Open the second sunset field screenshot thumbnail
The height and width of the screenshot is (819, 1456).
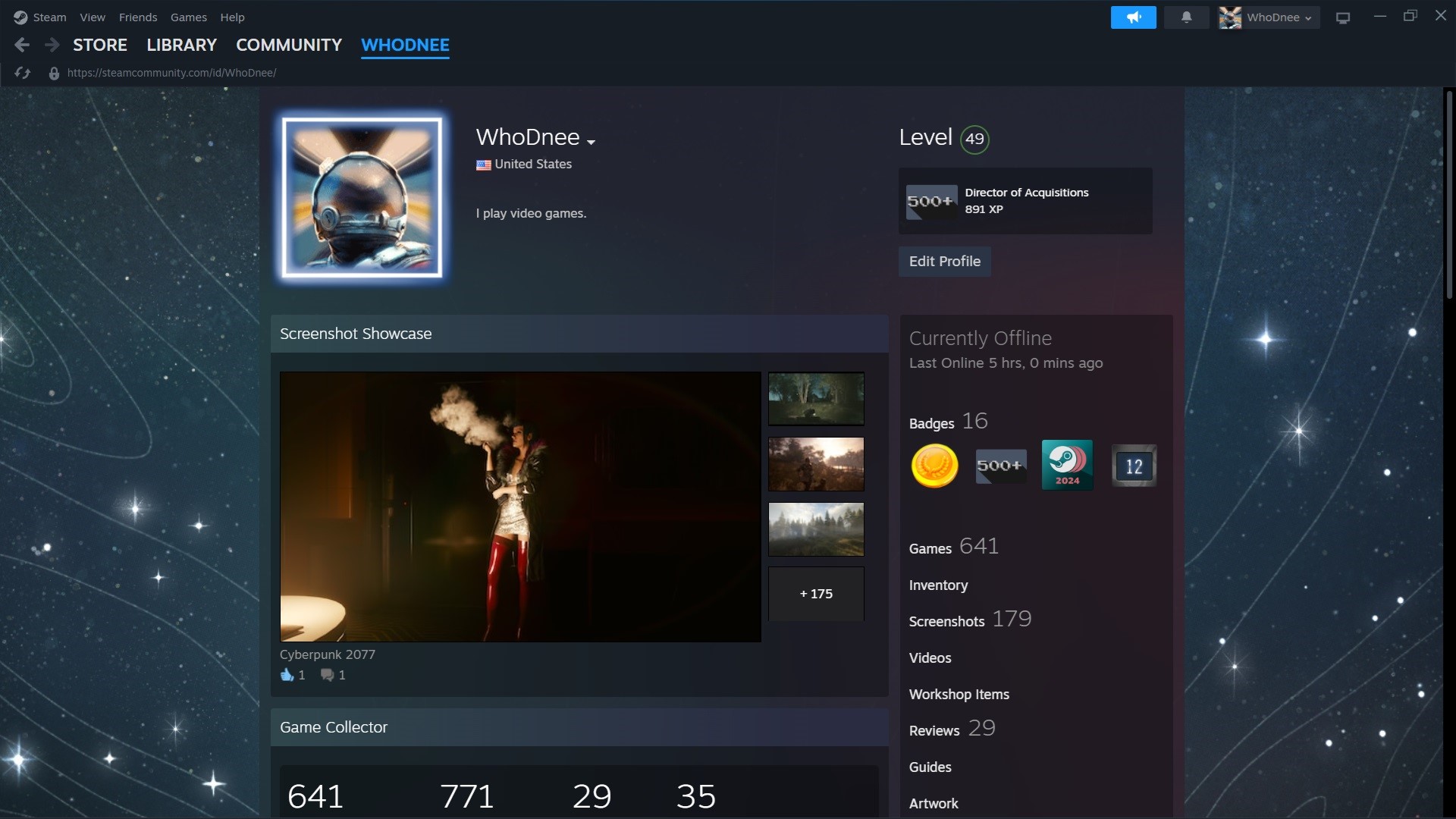pyautogui.click(x=816, y=464)
